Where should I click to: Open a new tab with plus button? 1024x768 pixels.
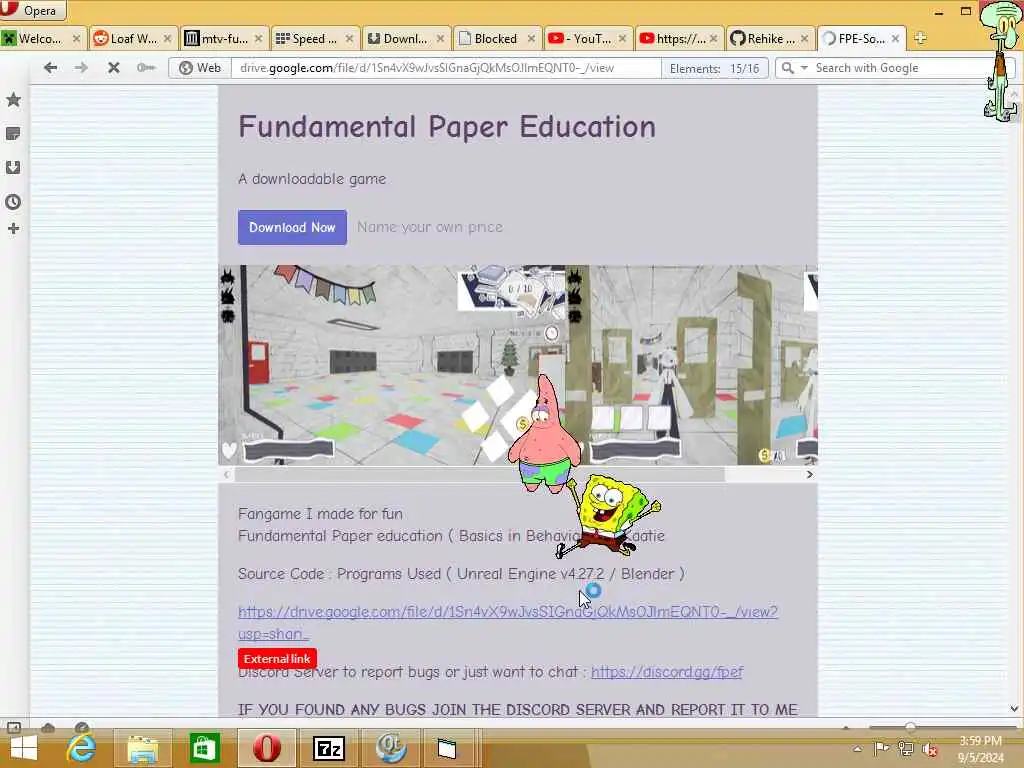point(920,38)
